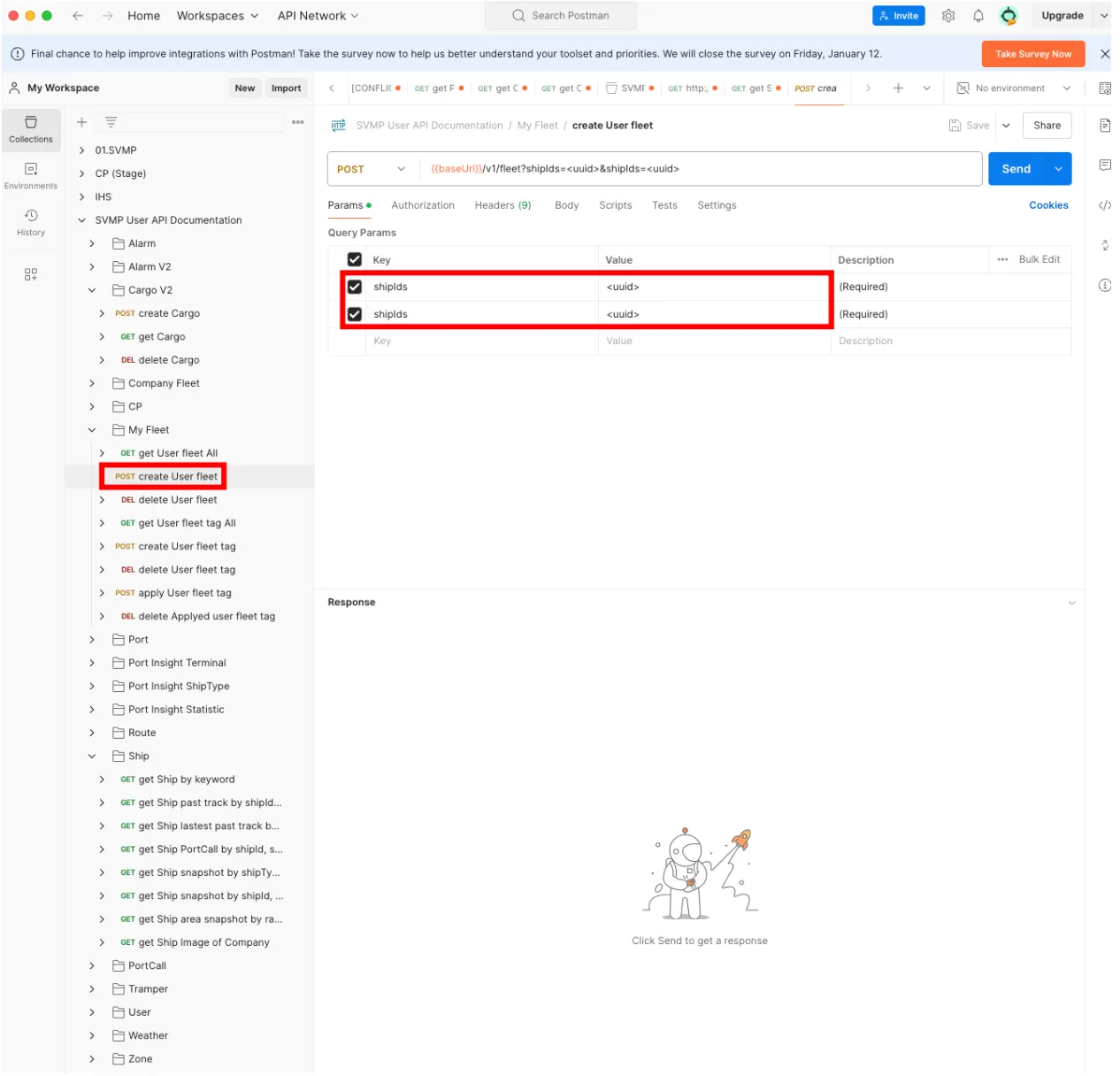The height and width of the screenshot is (1076, 1120).
Task: Click the Invite button
Action: point(898,16)
